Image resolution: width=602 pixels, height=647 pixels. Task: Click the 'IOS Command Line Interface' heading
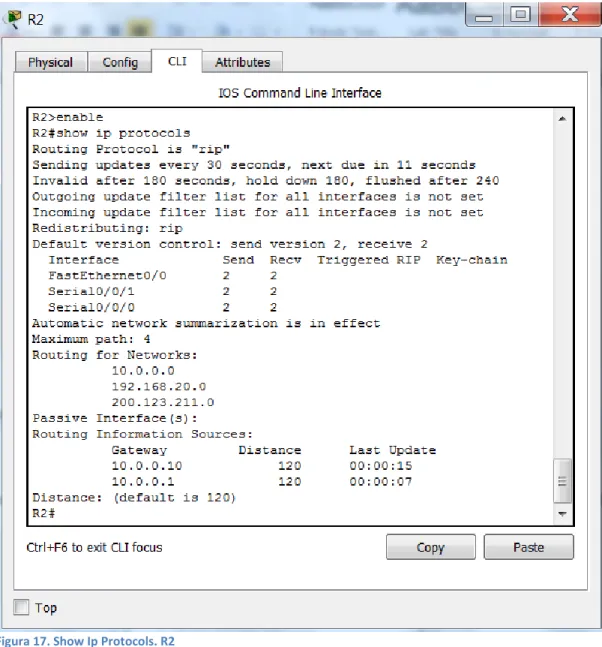pos(300,93)
